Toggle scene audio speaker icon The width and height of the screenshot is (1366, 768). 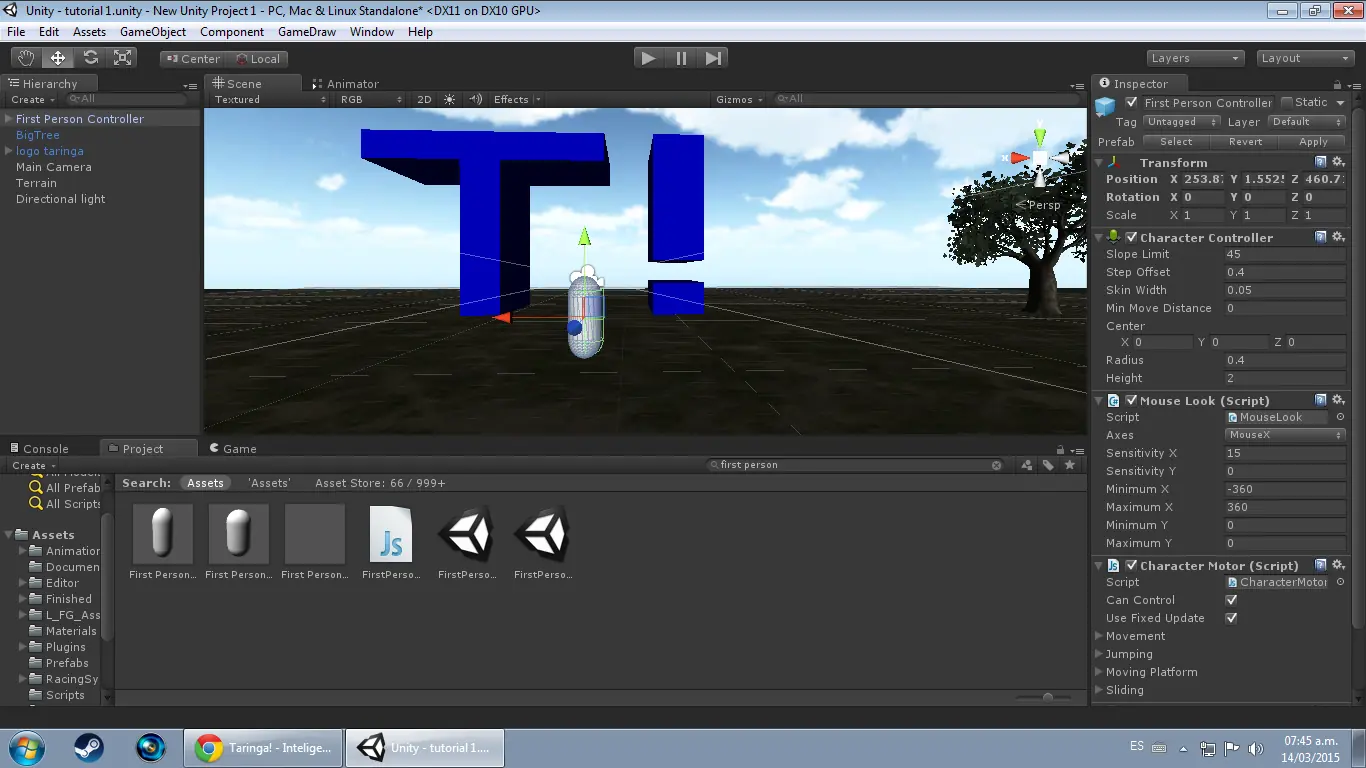(x=476, y=99)
